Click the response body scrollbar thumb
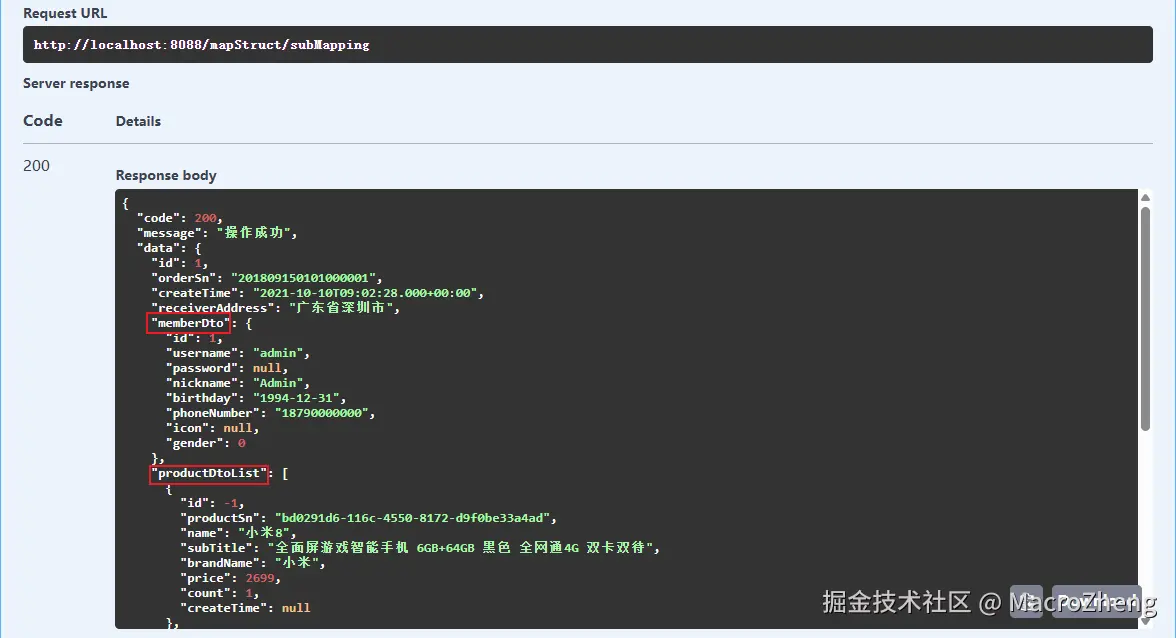The width and height of the screenshot is (1176, 638). 1145,319
